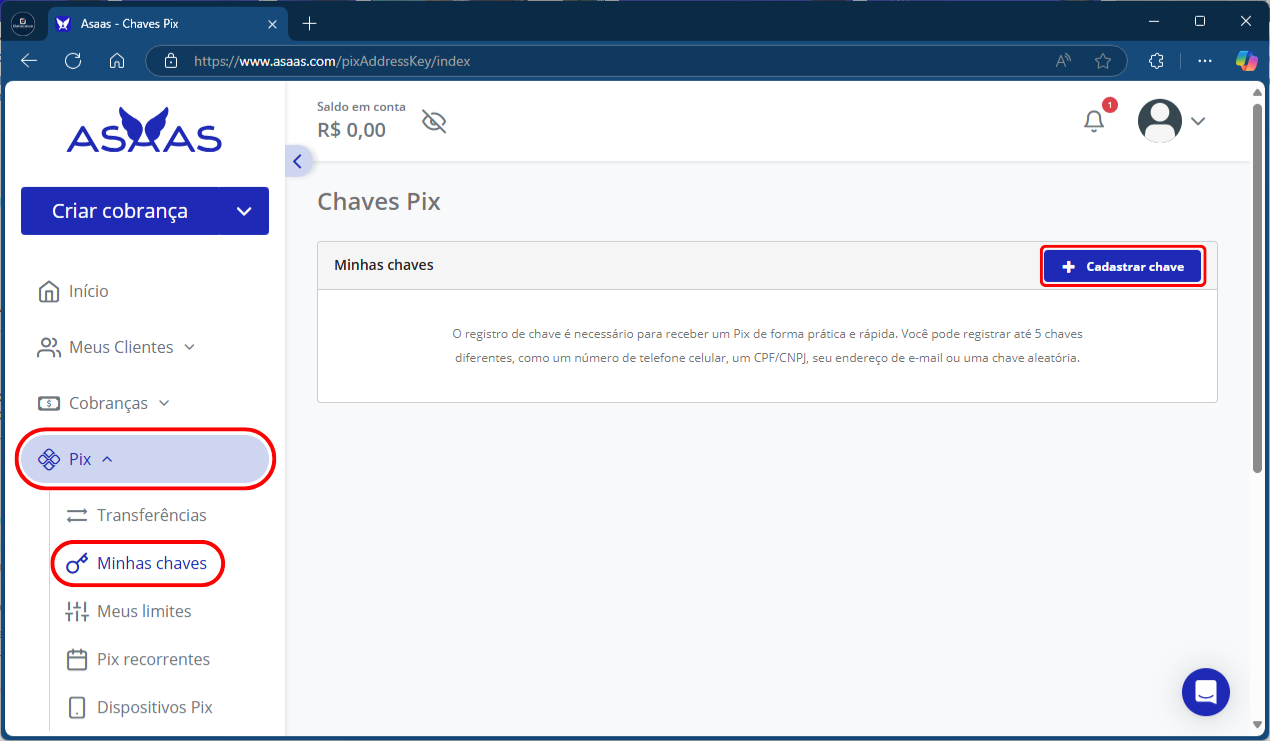1270x741 pixels.
Task: Toggle account balance visibility eye icon
Action: (x=434, y=122)
